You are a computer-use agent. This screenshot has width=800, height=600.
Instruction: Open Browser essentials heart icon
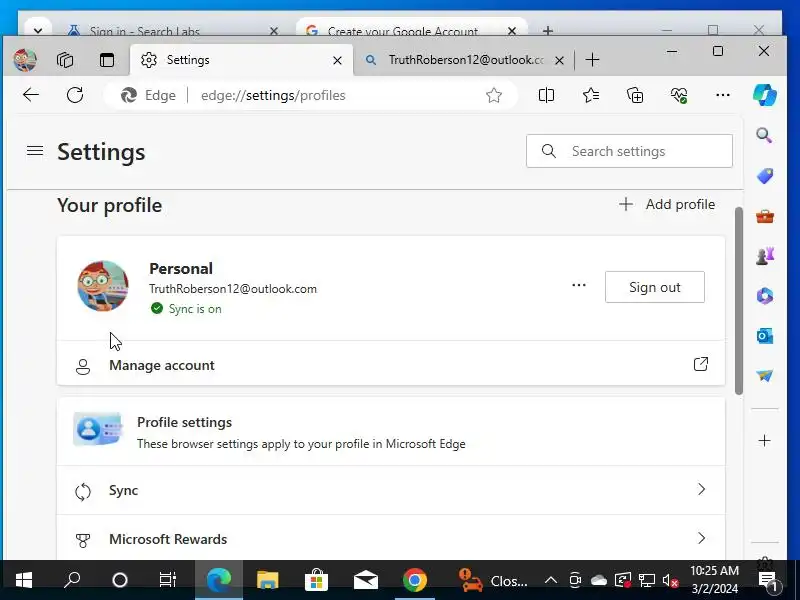(x=679, y=95)
